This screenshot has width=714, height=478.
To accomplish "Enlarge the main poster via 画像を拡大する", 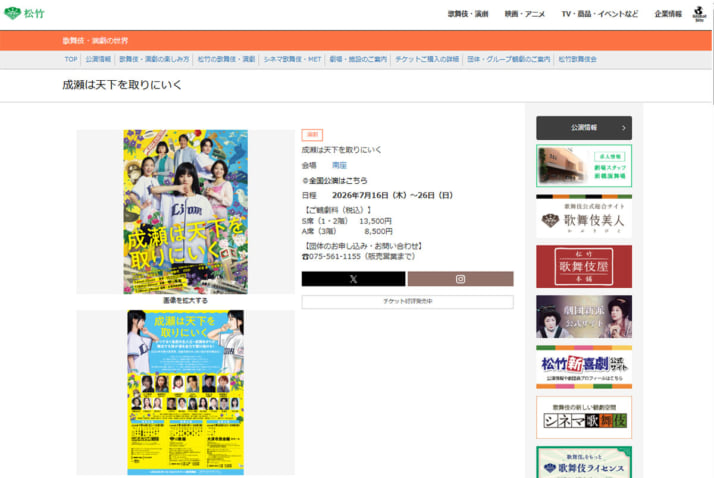I will tap(185, 300).
